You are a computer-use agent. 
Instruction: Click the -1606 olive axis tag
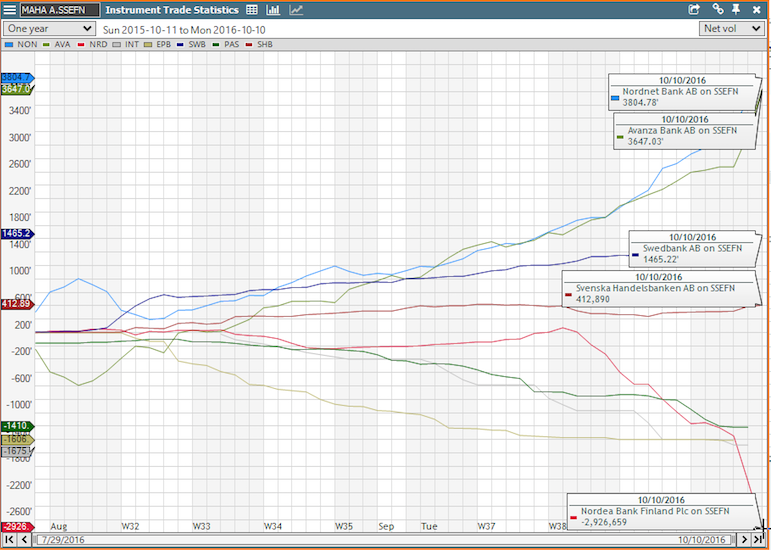coord(17,438)
